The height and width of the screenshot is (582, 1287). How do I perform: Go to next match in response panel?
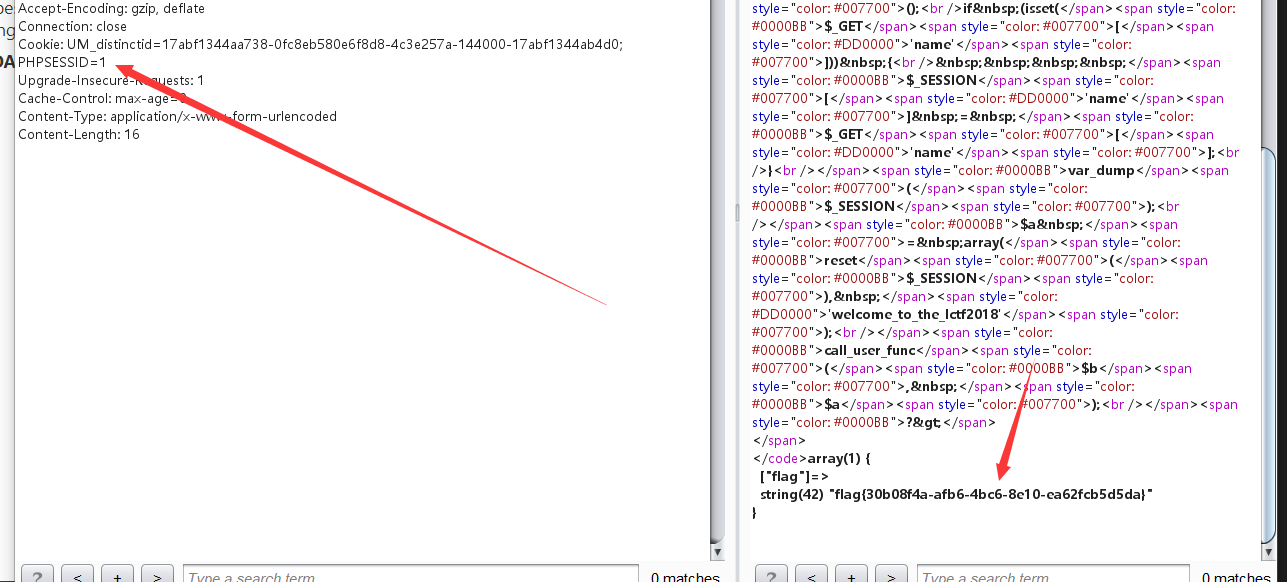[x=891, y=576]
